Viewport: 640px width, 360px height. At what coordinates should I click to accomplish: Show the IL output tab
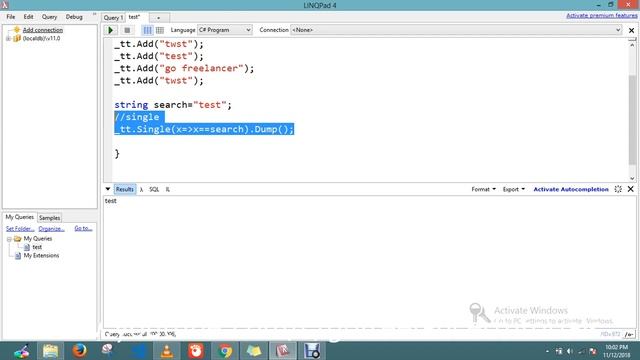167,189
